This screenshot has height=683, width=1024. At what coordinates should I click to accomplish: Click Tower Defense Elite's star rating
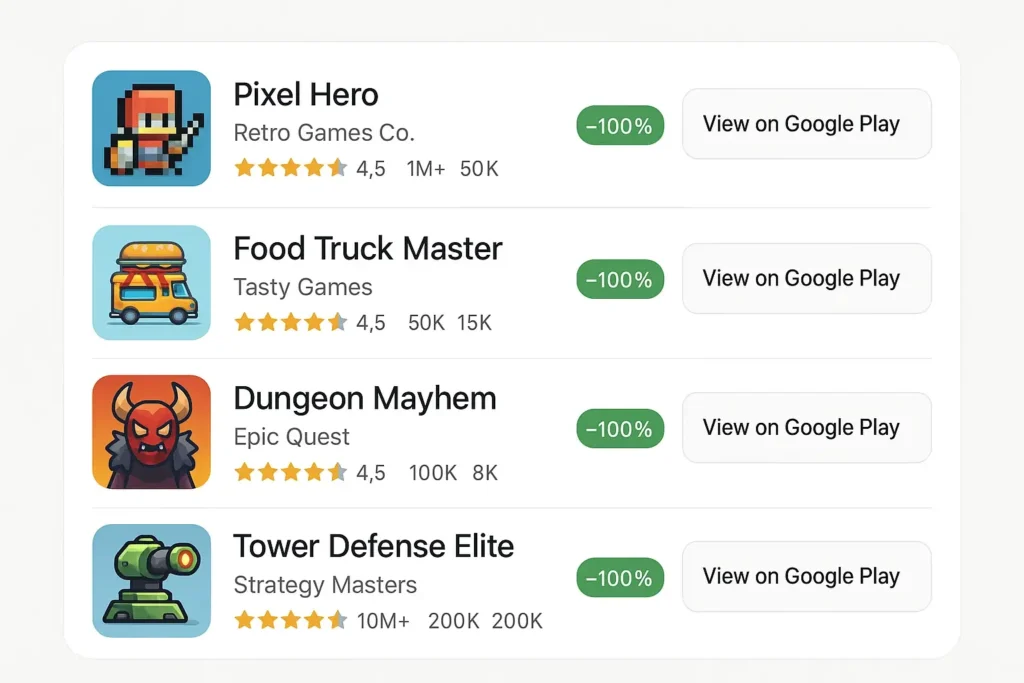291,620
